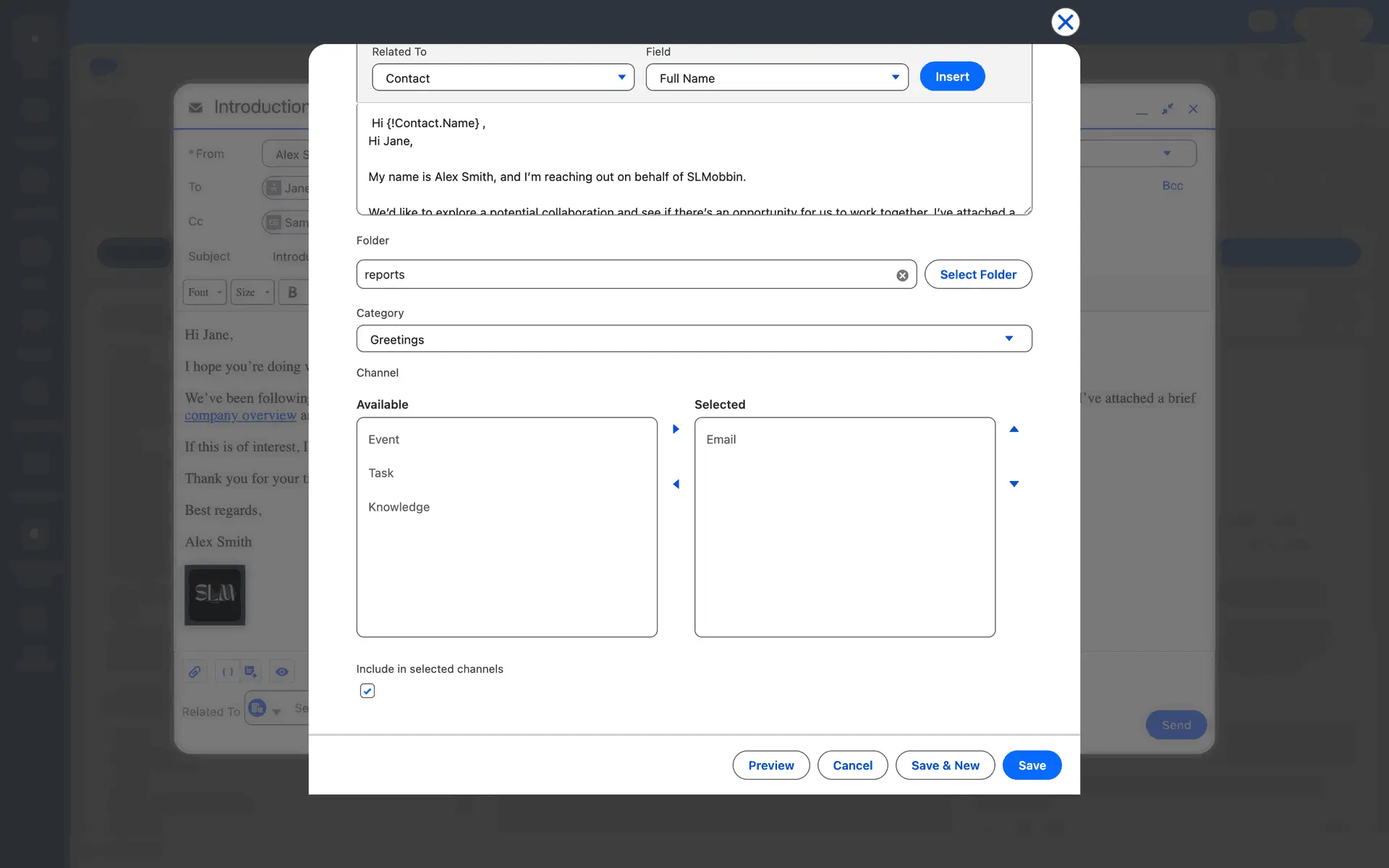Select Event in Available channels
The width and height of the screenshot is (1389, 868).
(x=383, y=440)
